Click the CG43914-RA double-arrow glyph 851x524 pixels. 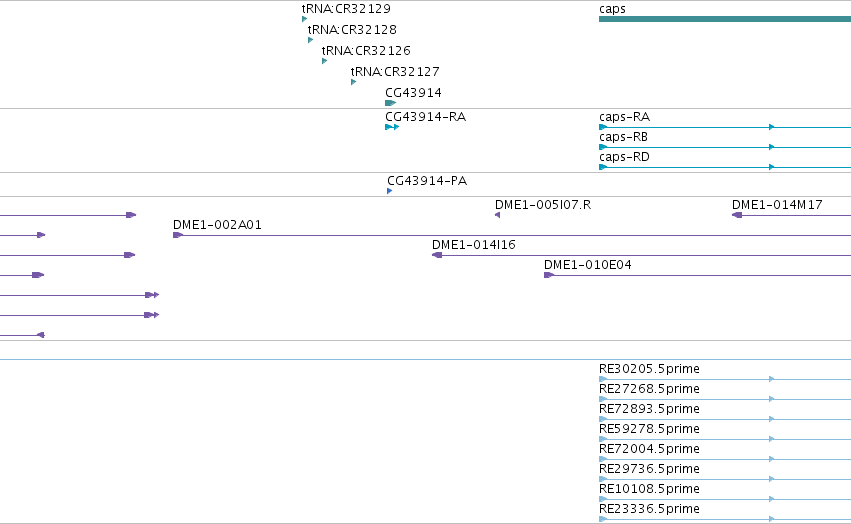392,127
